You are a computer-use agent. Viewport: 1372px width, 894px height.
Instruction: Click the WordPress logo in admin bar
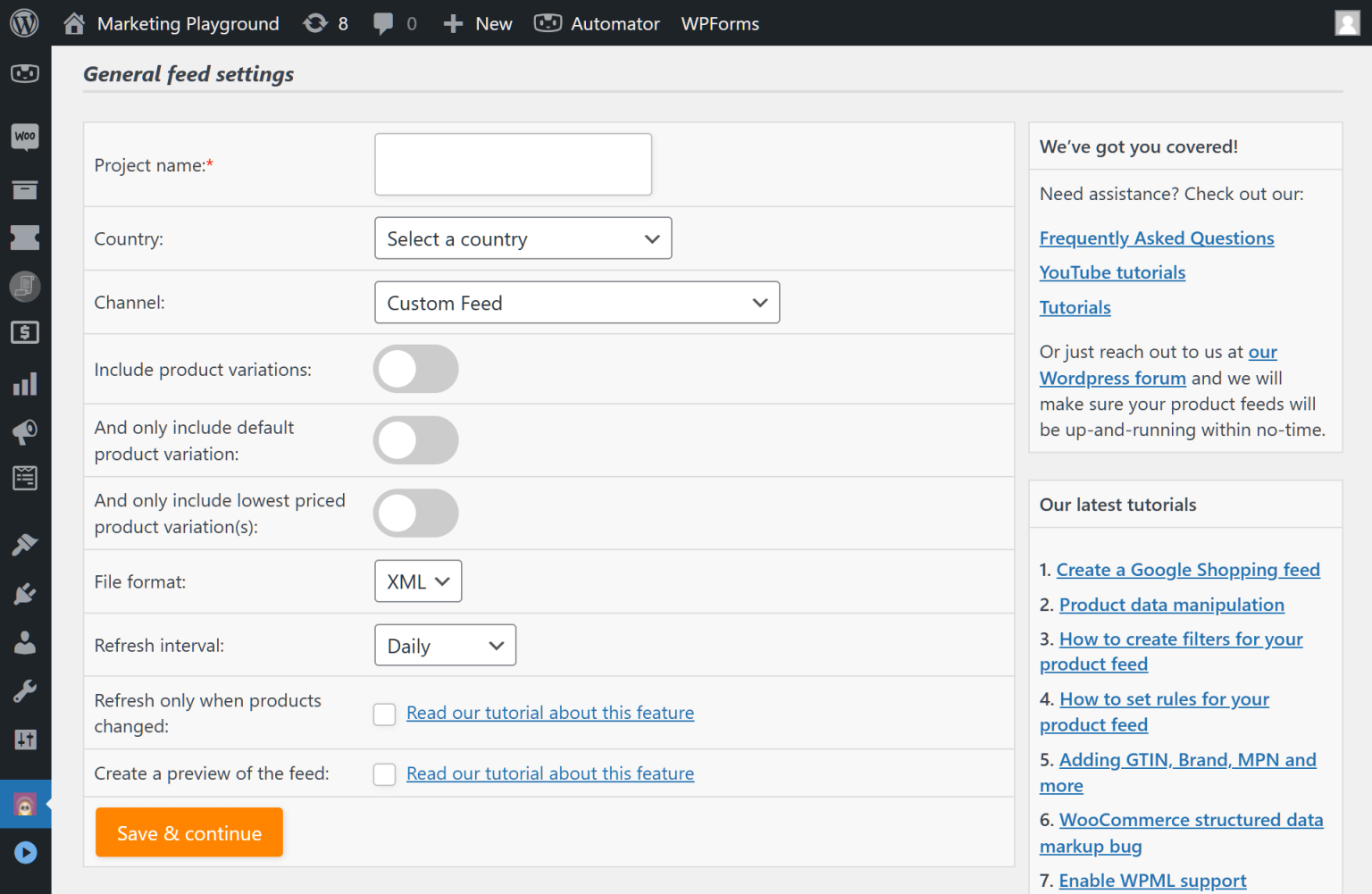coord(24,22)
